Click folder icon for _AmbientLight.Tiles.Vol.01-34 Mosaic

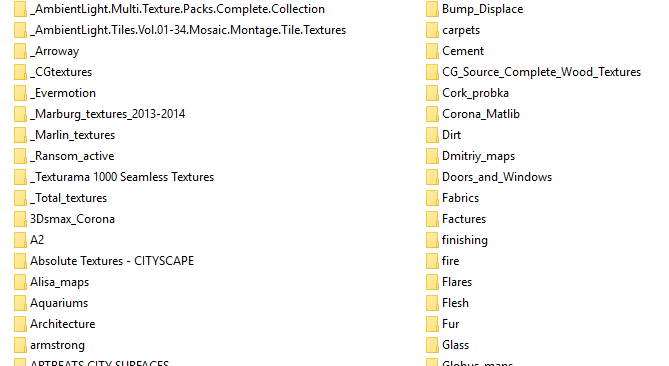click(20, 30)
